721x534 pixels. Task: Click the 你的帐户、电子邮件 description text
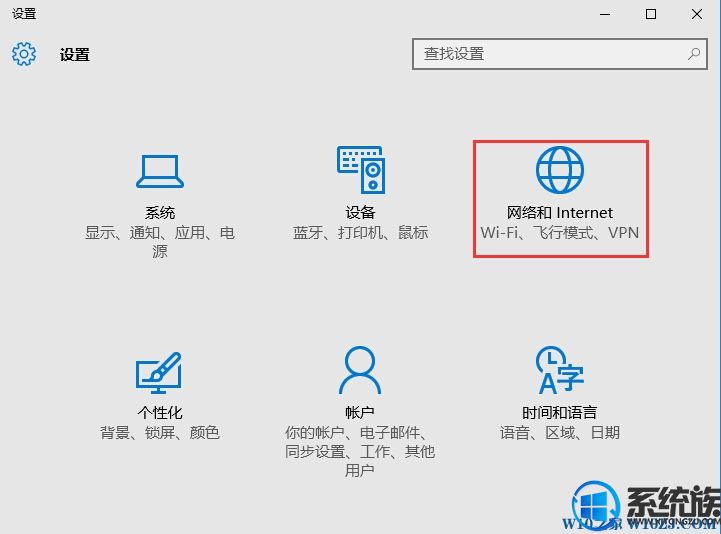(x=360, y=452)
